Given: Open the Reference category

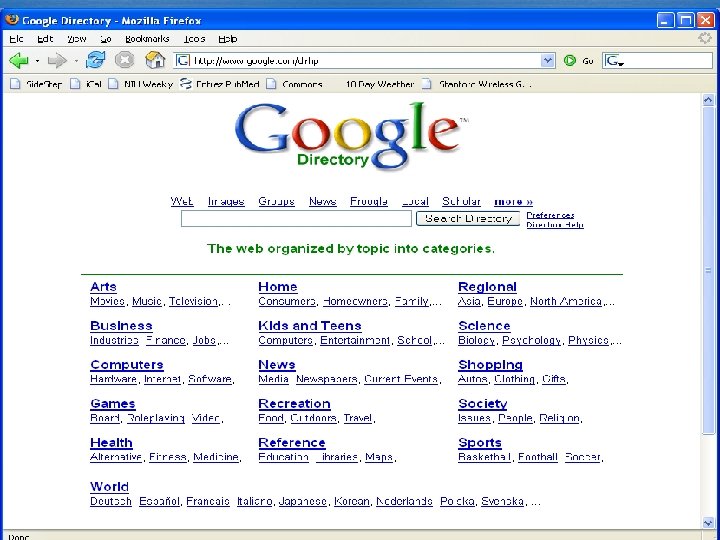Looking at the screenshot, I should 292,443.
